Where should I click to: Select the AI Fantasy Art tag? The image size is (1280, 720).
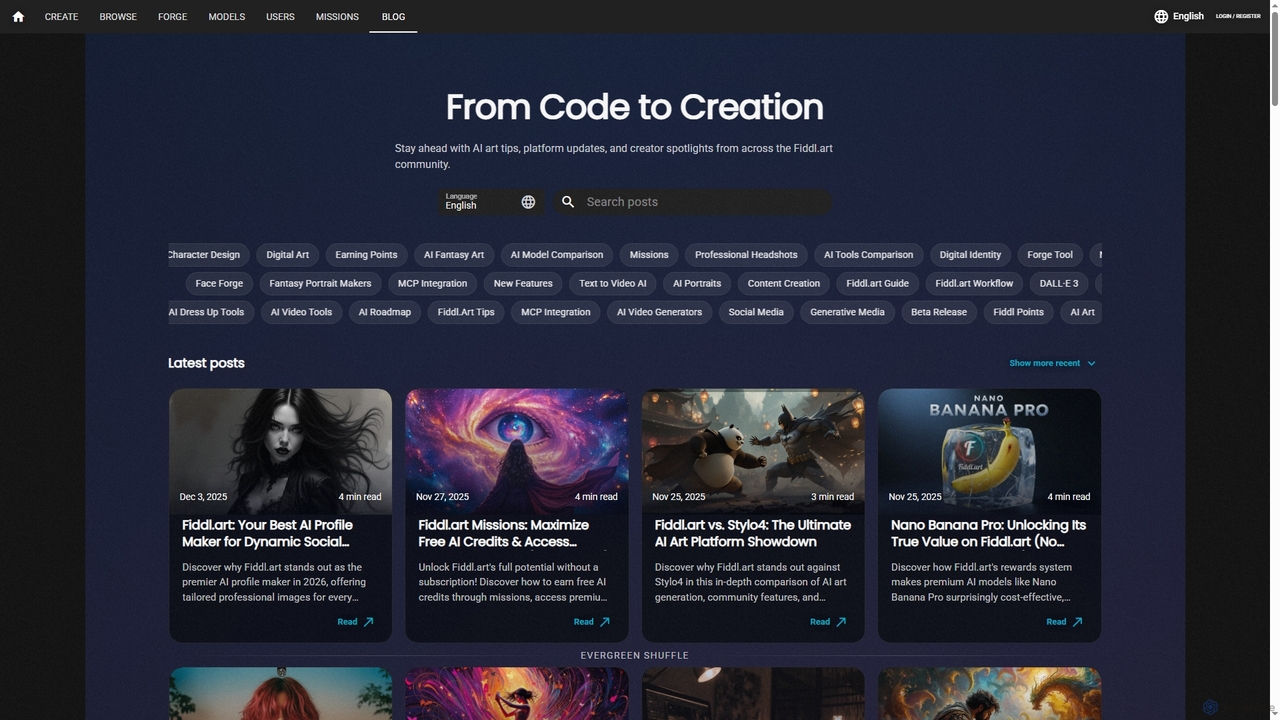click(454, 255)
